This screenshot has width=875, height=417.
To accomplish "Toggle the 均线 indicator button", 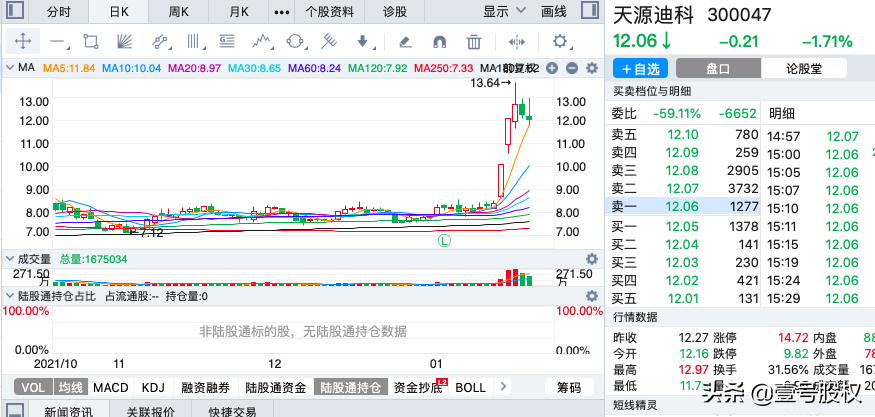I will 71,387.
